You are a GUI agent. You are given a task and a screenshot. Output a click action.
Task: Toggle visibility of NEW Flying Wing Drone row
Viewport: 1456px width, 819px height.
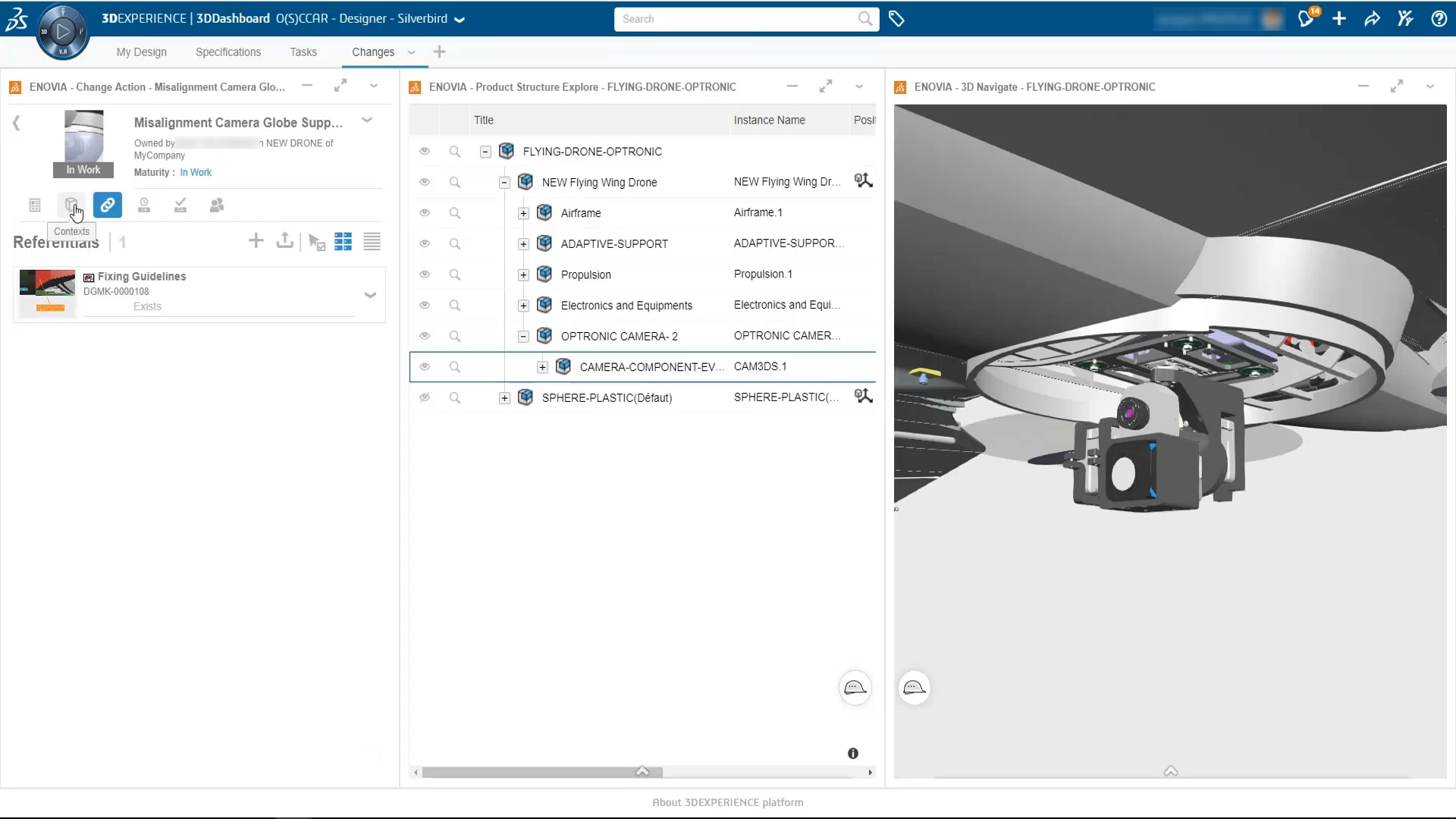(x=425, y=182)
